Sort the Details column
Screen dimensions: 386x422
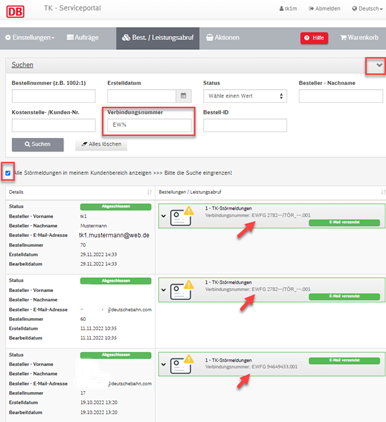tap(149, 192)
